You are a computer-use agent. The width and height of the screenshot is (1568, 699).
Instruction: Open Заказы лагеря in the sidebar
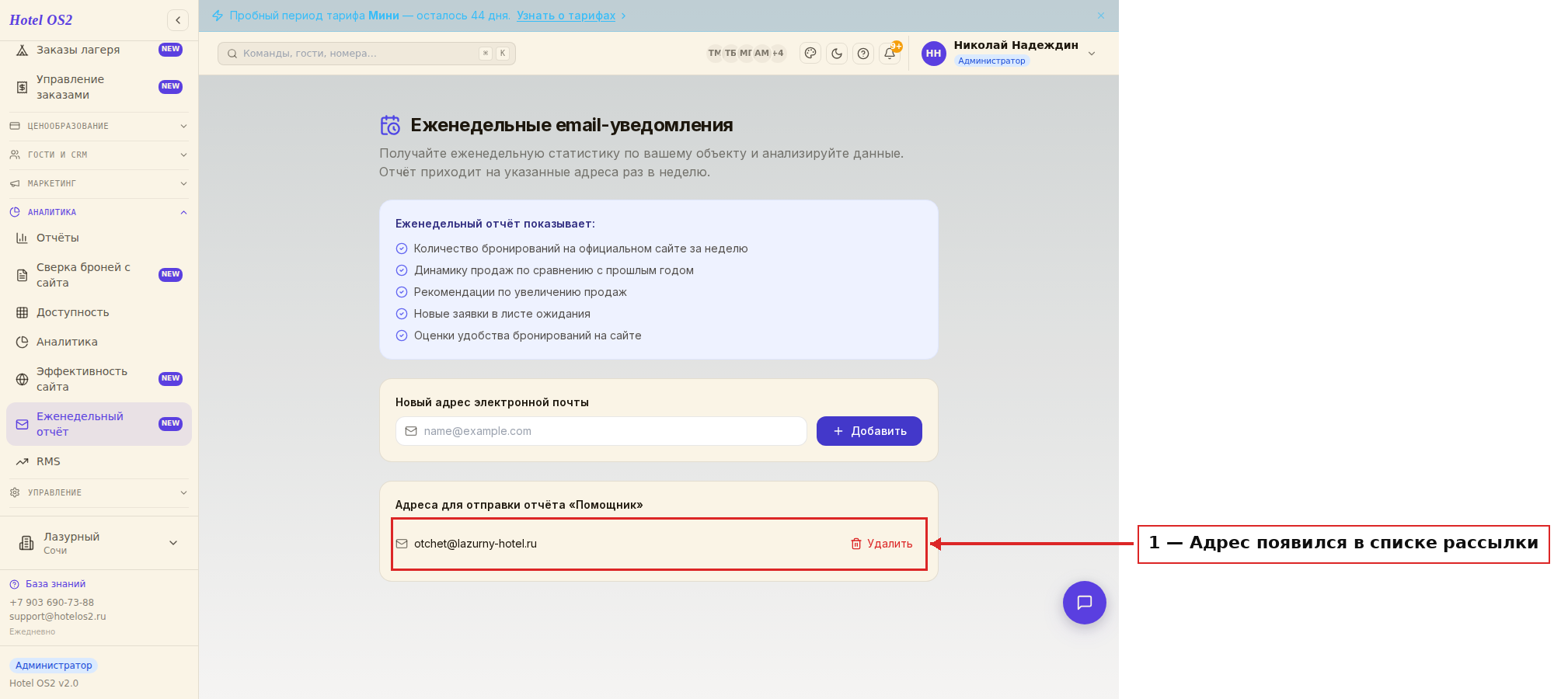point(99,50)
